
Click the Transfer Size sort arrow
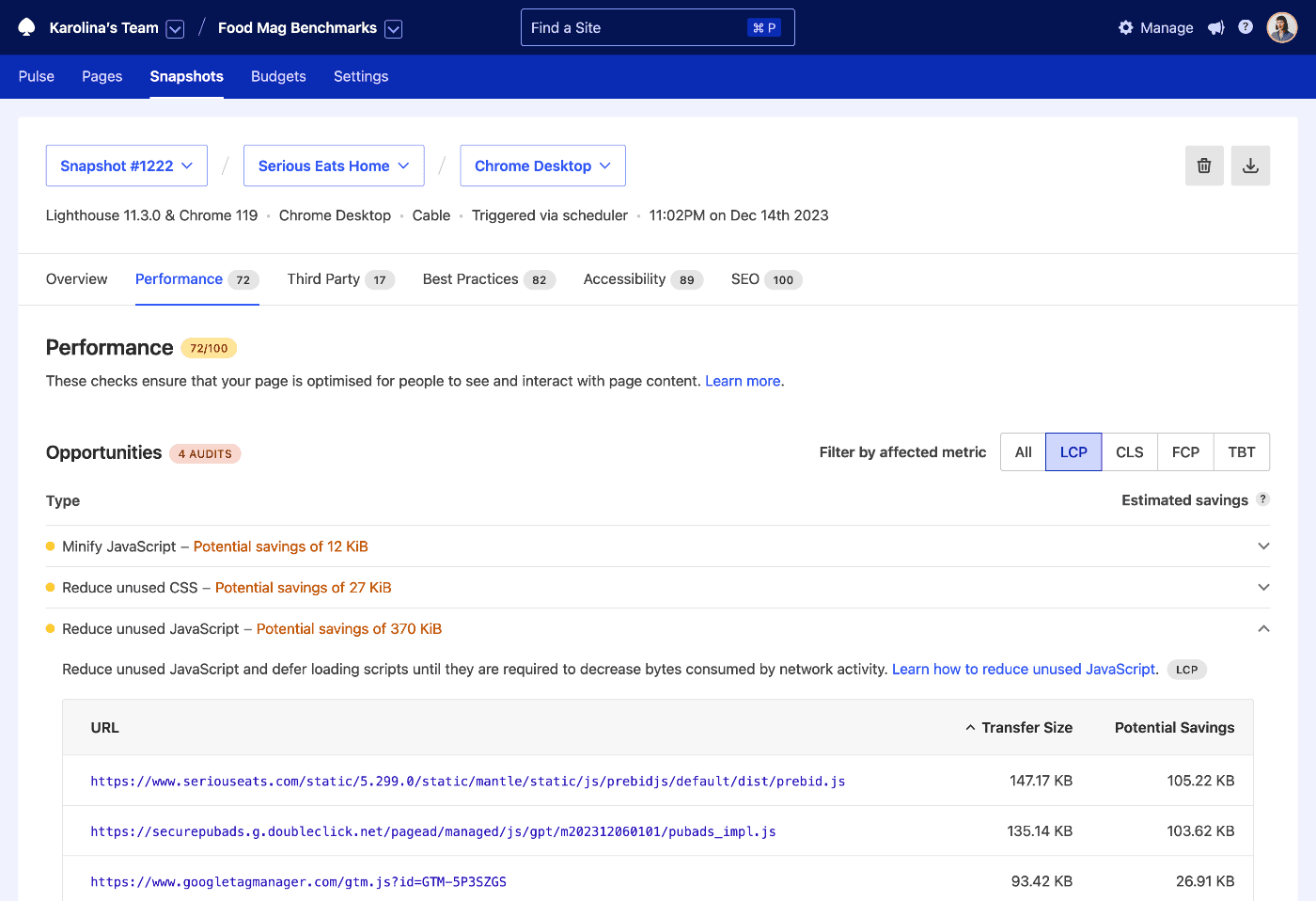(970, 727)
